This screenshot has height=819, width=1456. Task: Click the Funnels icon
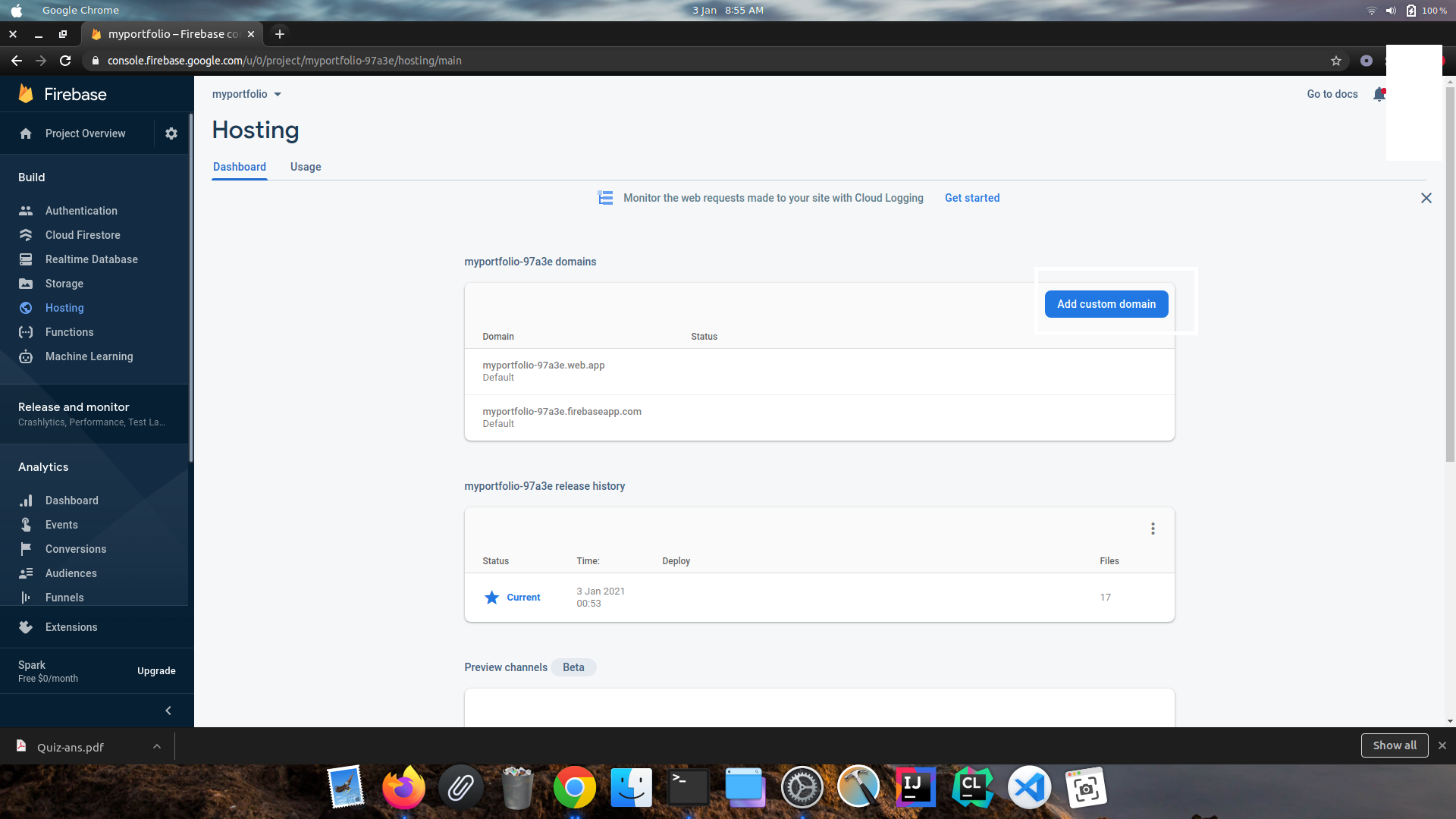point(26,598)
